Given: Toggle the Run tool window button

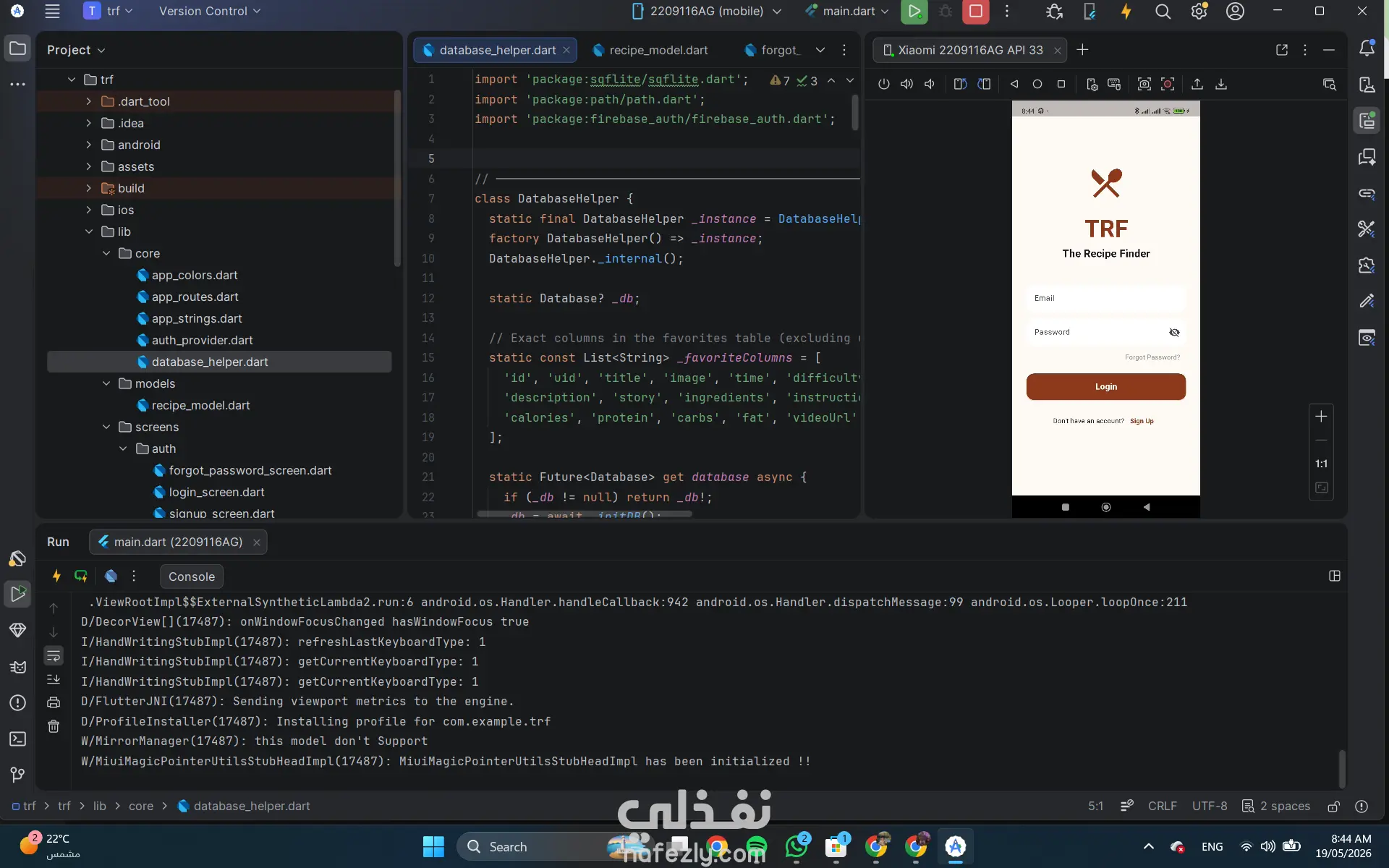Looking at the screenshot, I should 18,594.
